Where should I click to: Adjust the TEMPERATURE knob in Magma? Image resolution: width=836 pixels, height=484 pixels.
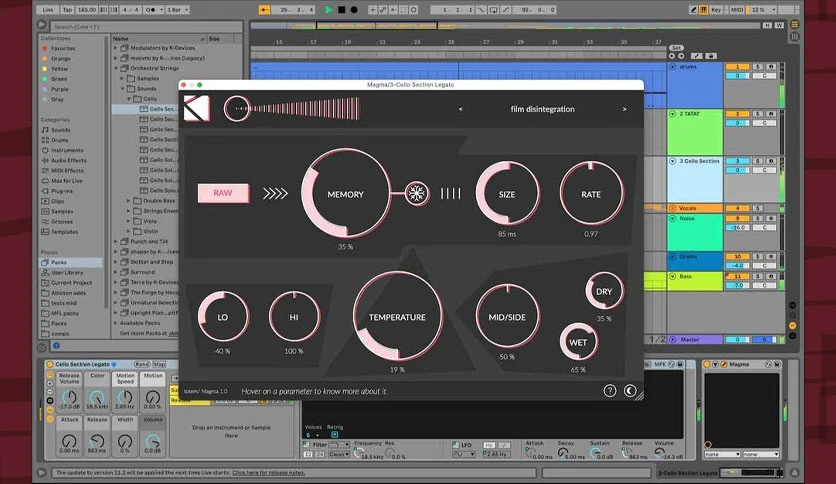(397, 317)
